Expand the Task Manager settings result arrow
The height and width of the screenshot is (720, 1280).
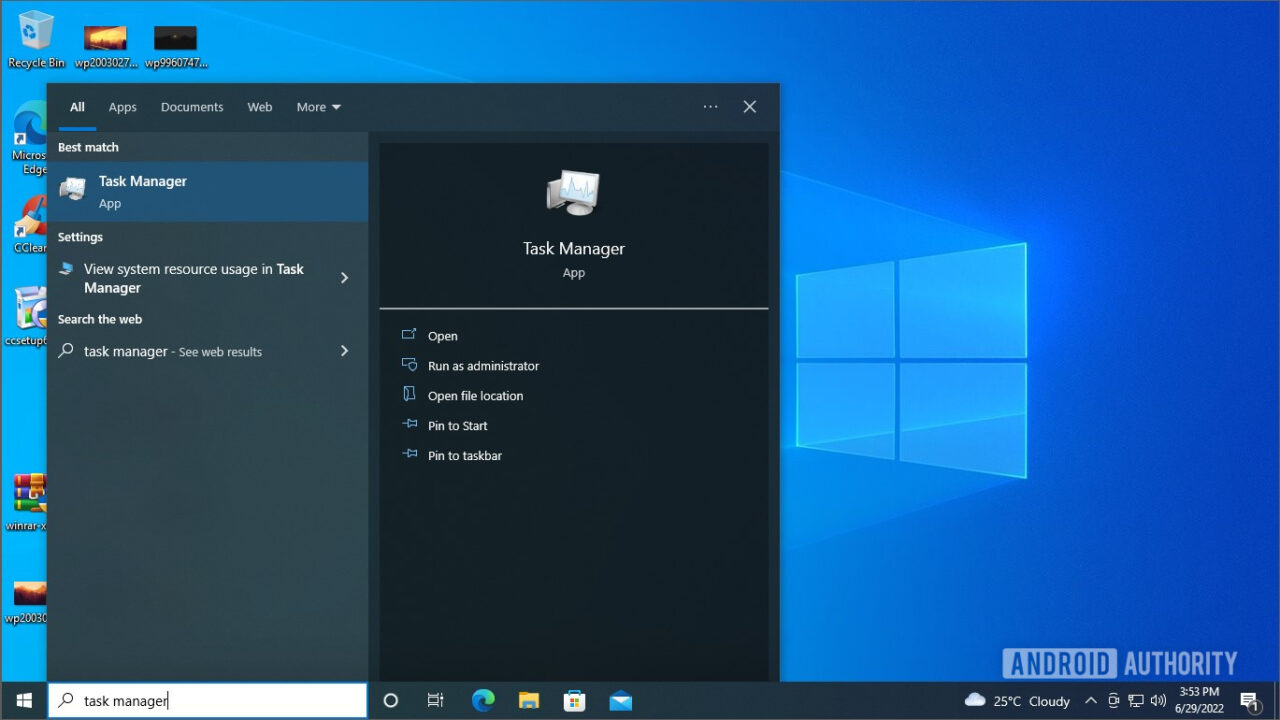344,278
